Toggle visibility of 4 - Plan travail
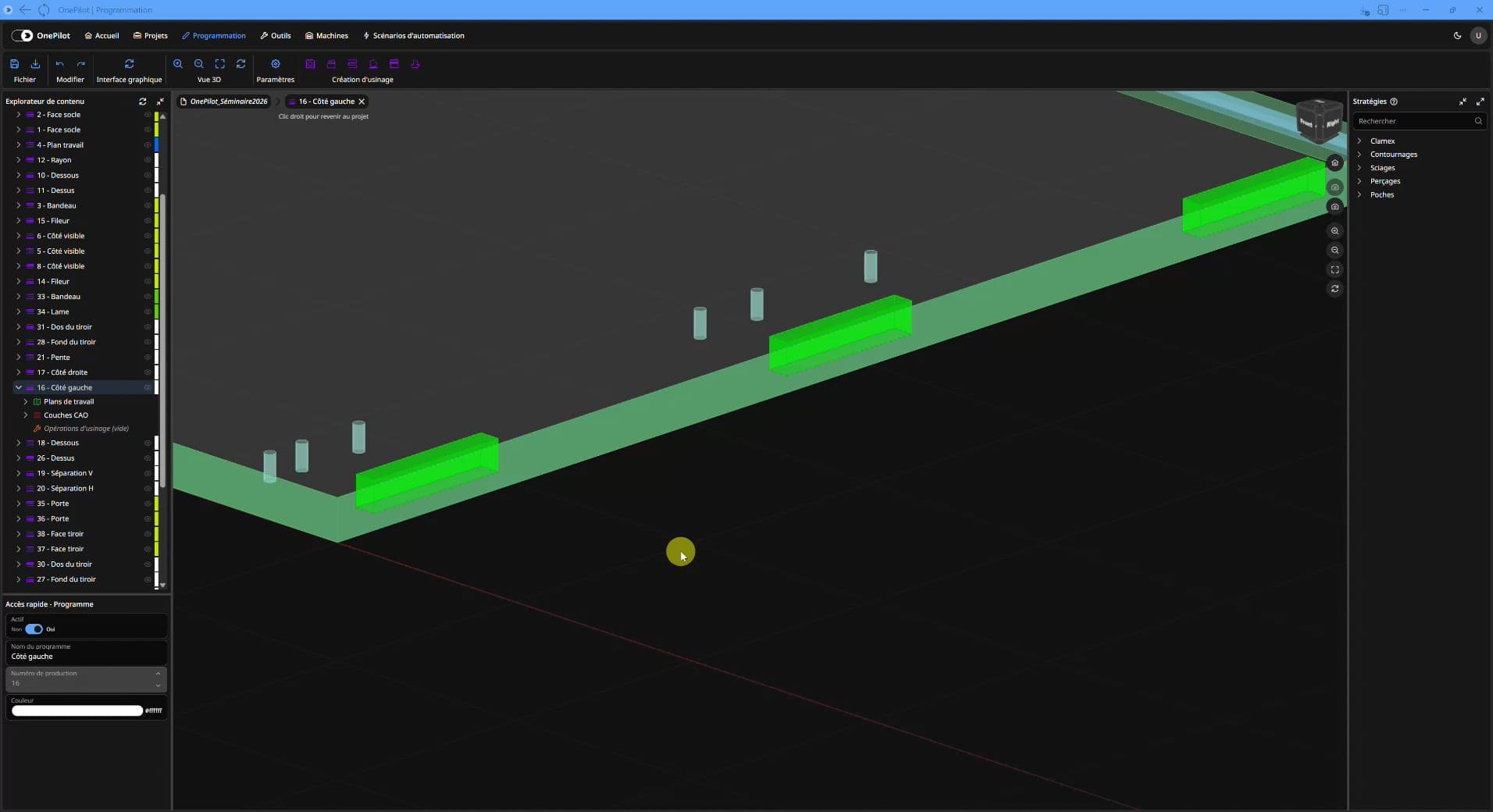This screenshot has width=1493, height=812. coord(148,145)
